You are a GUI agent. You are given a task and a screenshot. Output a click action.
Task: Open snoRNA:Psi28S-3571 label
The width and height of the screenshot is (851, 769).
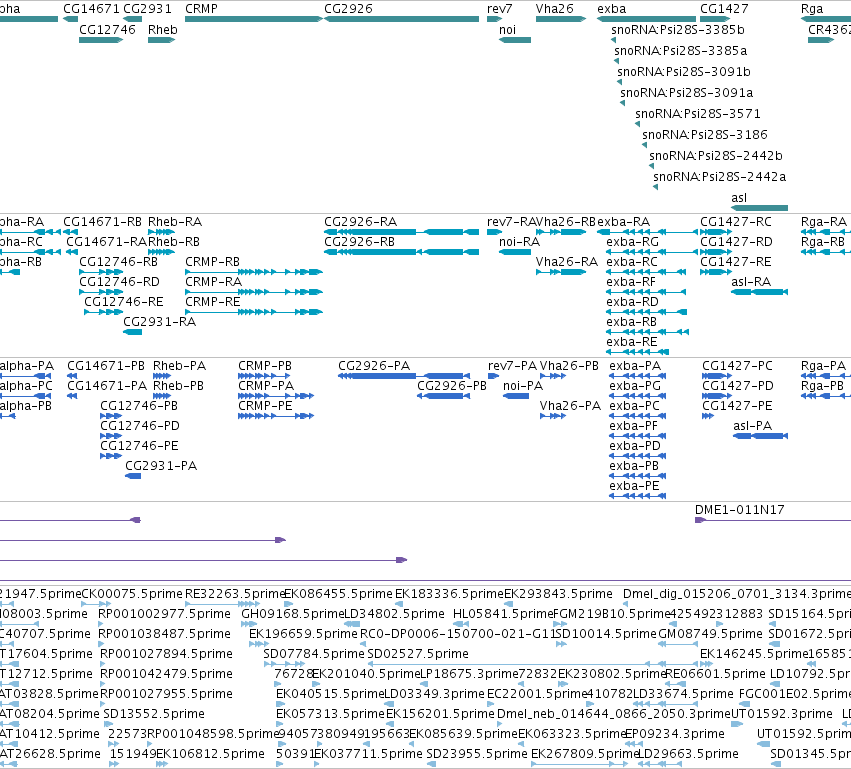point(698,114)
